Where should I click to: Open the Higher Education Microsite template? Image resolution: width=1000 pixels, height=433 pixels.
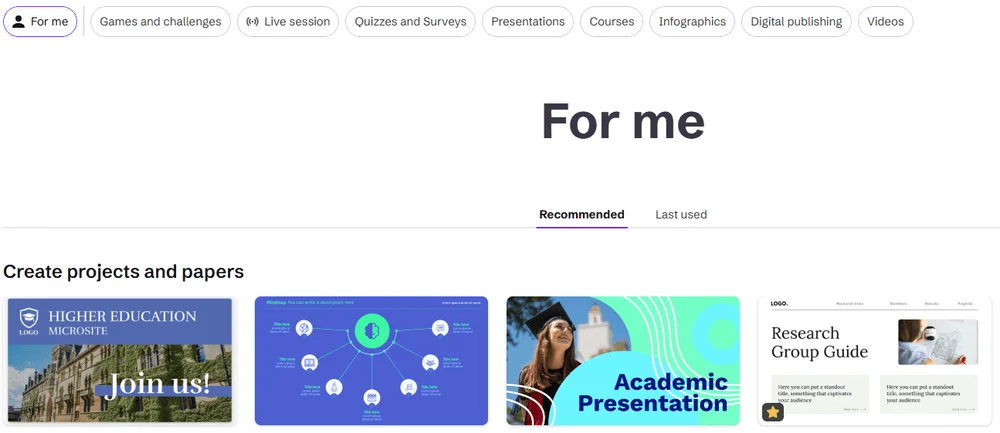coord(120,360)
